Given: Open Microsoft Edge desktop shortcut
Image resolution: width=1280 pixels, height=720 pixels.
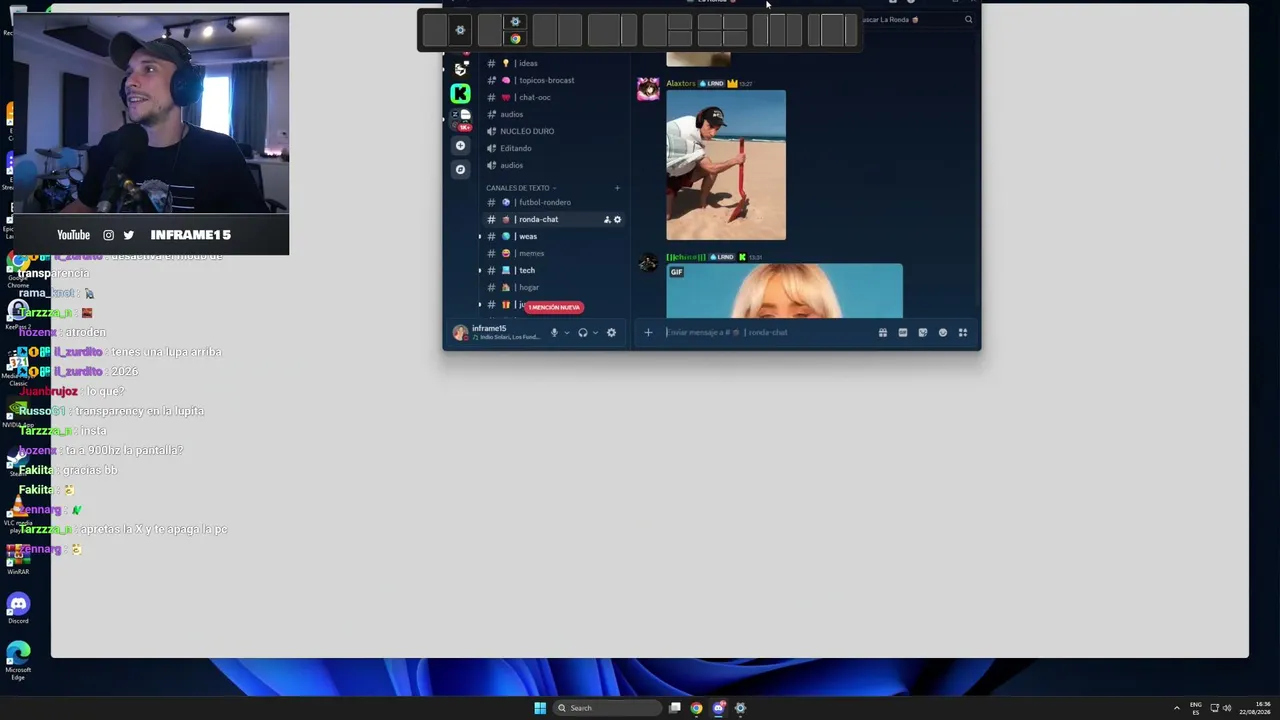Looking at the screenshot, I should pos(18,661).
